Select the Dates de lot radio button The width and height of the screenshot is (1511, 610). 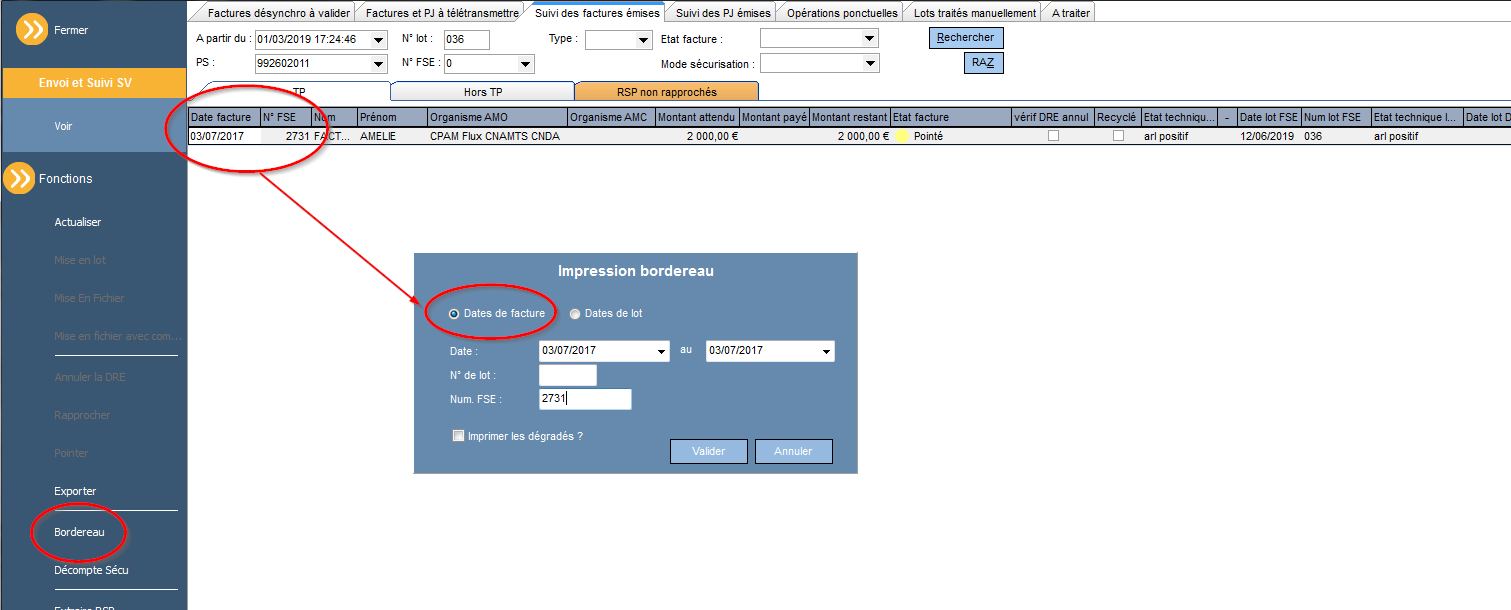click(575, 313)
